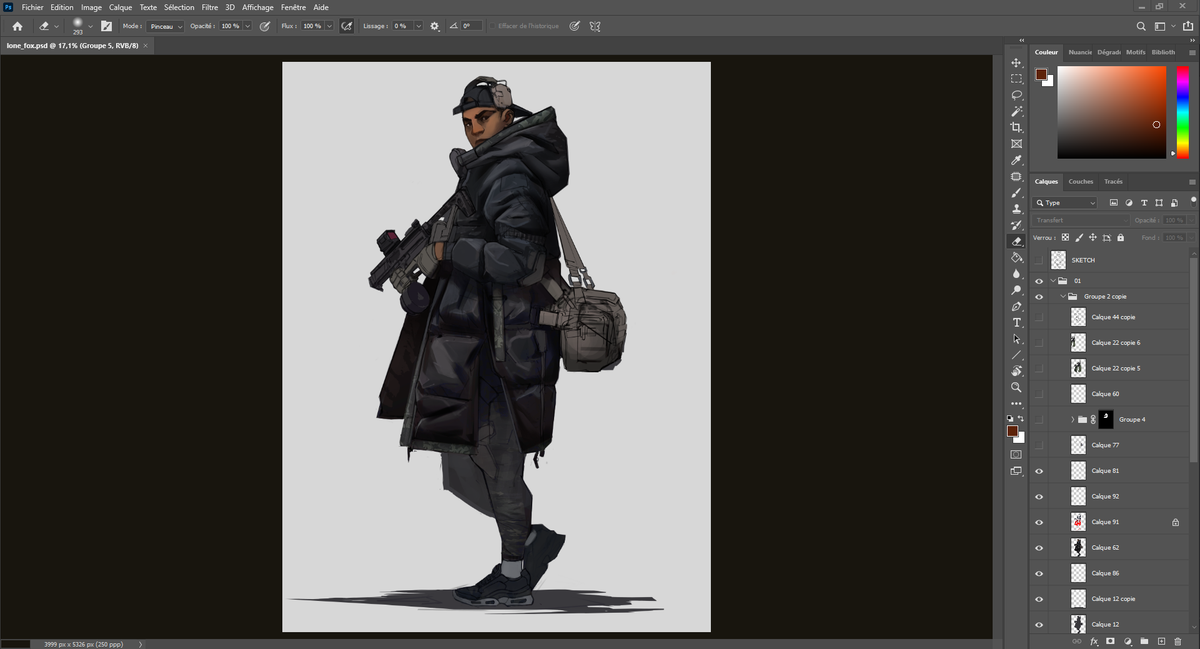Image resolution: width=1200 pixels, height=649 pixels.
Task: Collapse the 01 group
Action: point(1053,281)
